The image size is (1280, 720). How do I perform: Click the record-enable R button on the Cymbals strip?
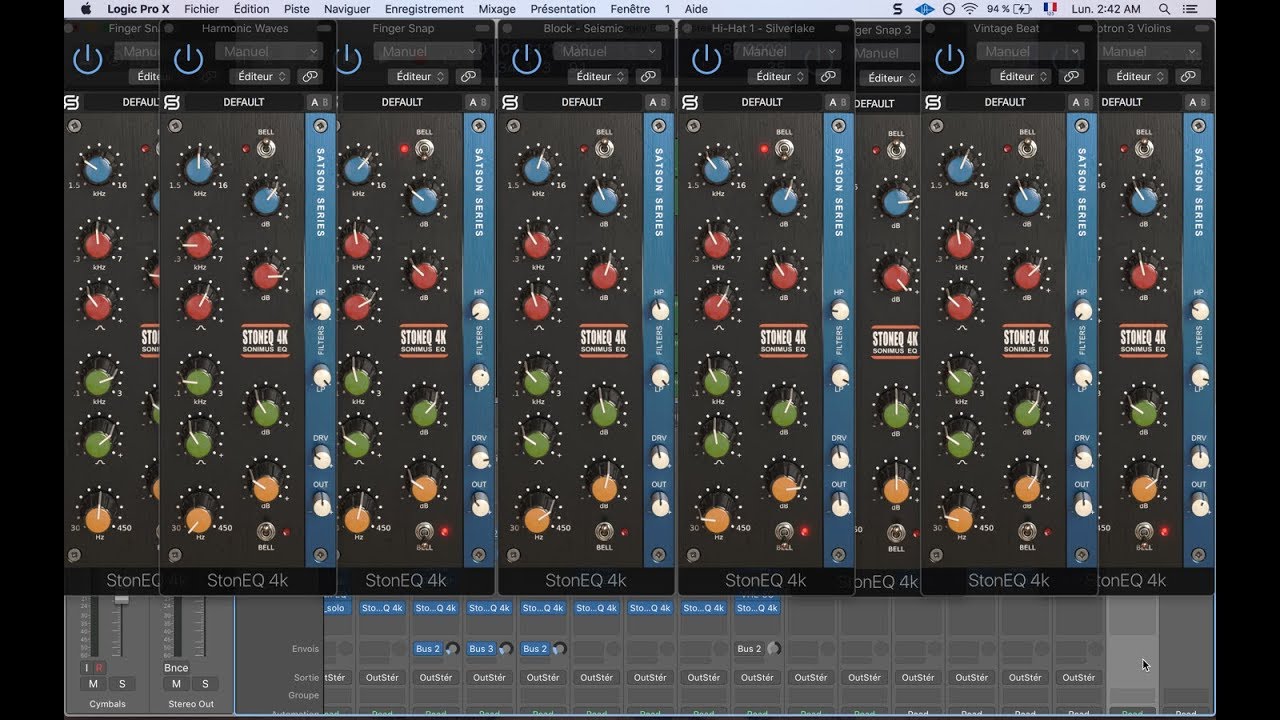tap(99, 668)
